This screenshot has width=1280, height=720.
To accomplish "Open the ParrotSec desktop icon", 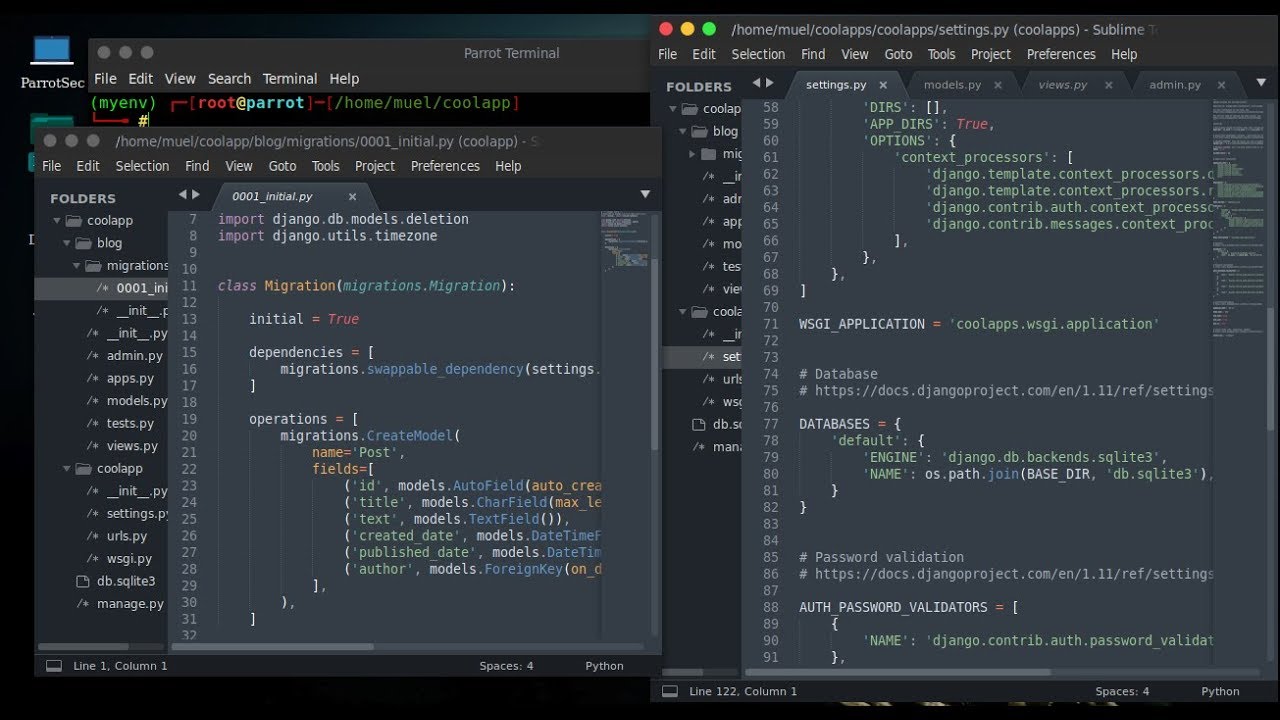I will click(52, 62).
